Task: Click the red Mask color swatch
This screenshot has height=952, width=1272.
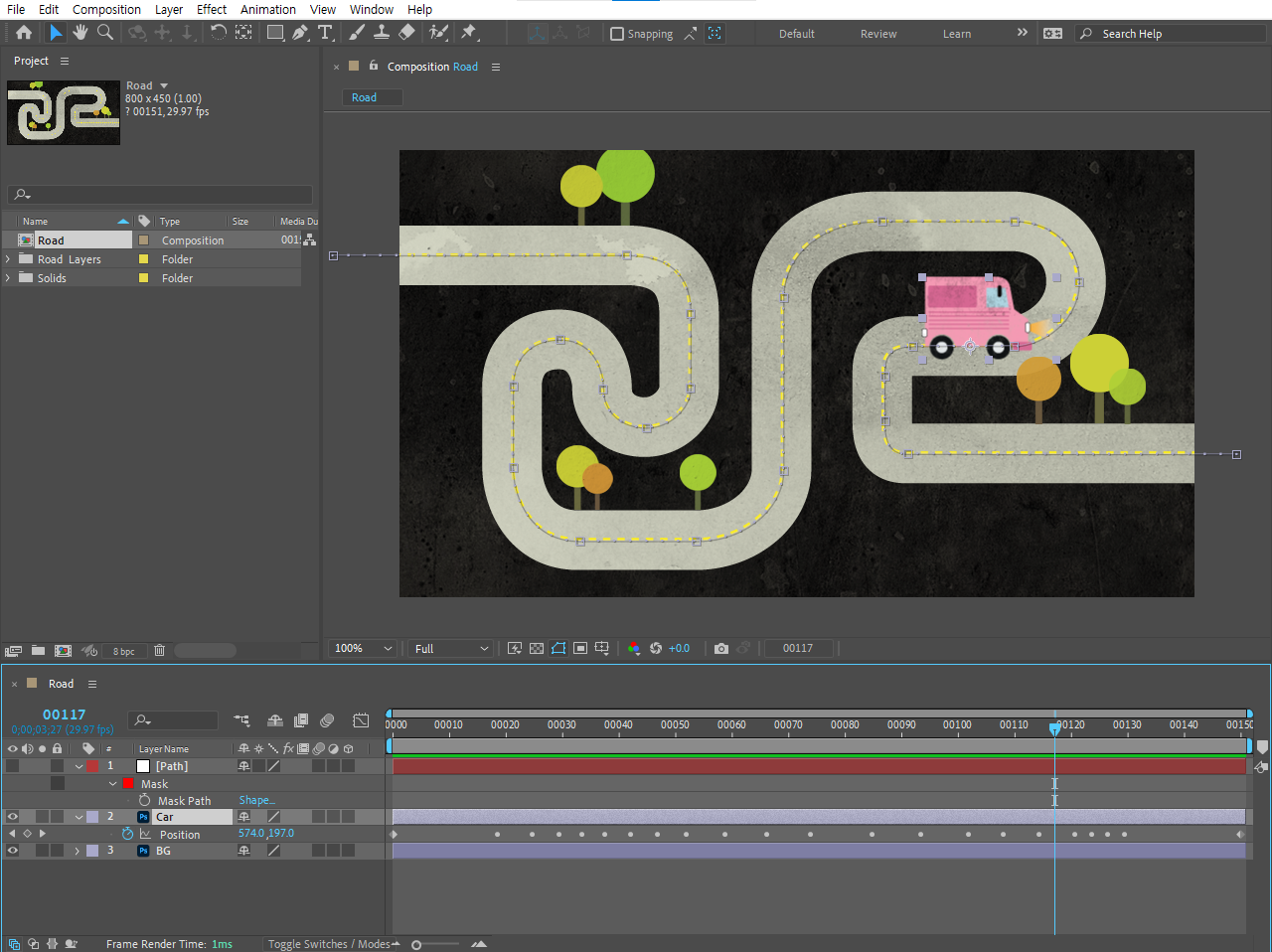Action: [x=127, y=783]
